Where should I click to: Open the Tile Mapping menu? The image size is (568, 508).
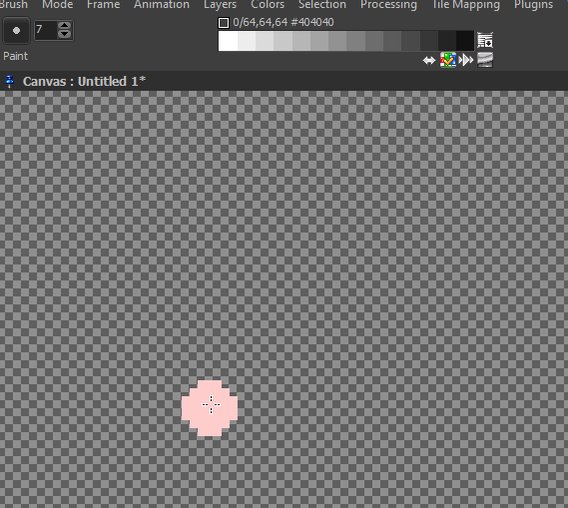pos(466,4)
